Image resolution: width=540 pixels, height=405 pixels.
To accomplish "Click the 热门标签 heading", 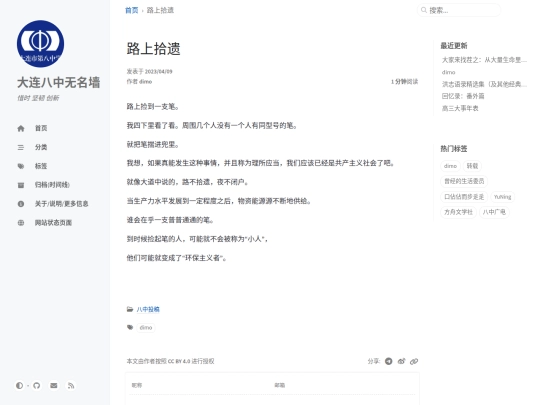I will [x=454, y=149].
